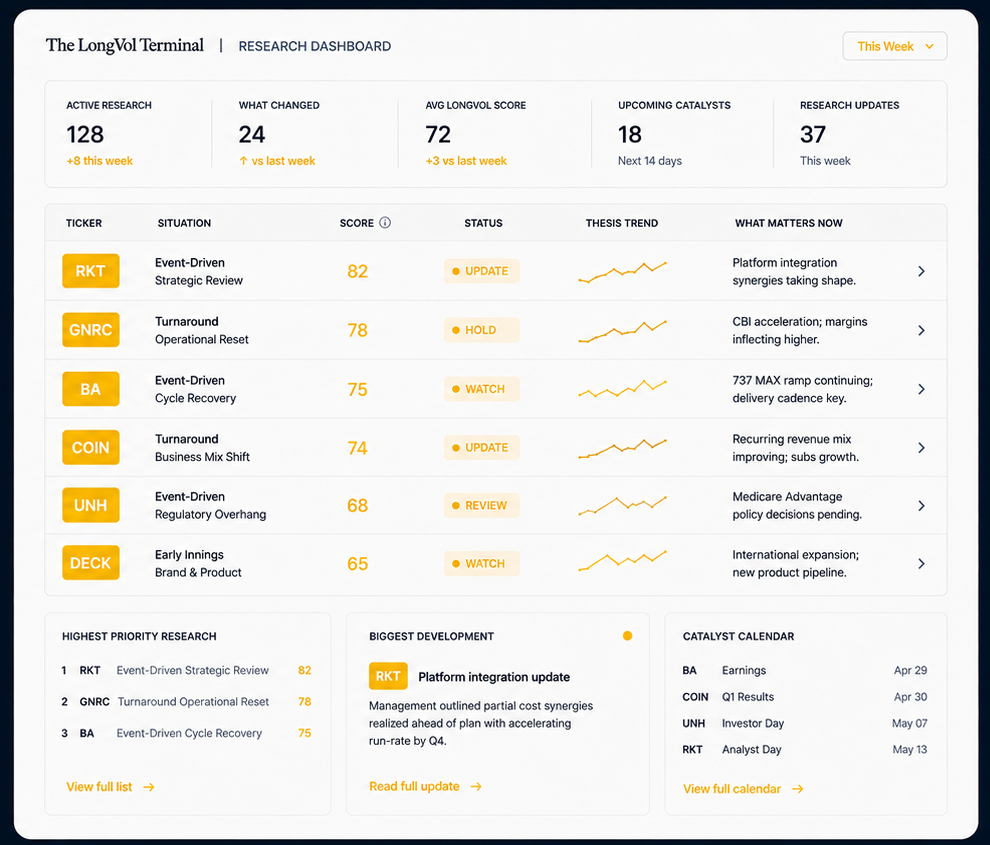990x845 pixels.
Task: Click the WATCH status pill for DECK
Action: click(x=482, y=563)
